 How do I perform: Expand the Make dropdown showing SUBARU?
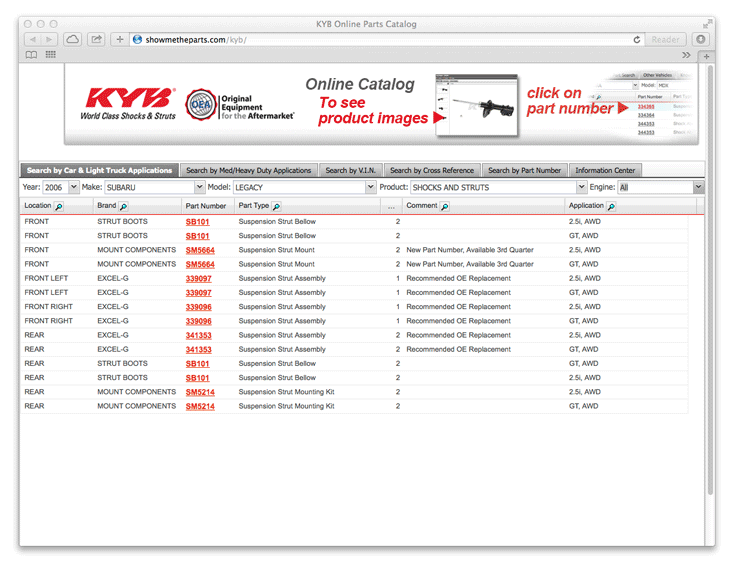tap(154, 187)
